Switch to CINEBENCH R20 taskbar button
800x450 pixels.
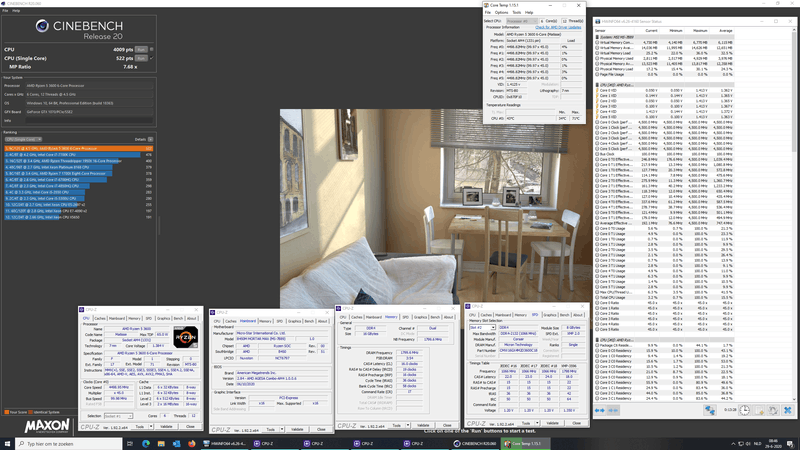pyautogui.click(x=475, y=444)
